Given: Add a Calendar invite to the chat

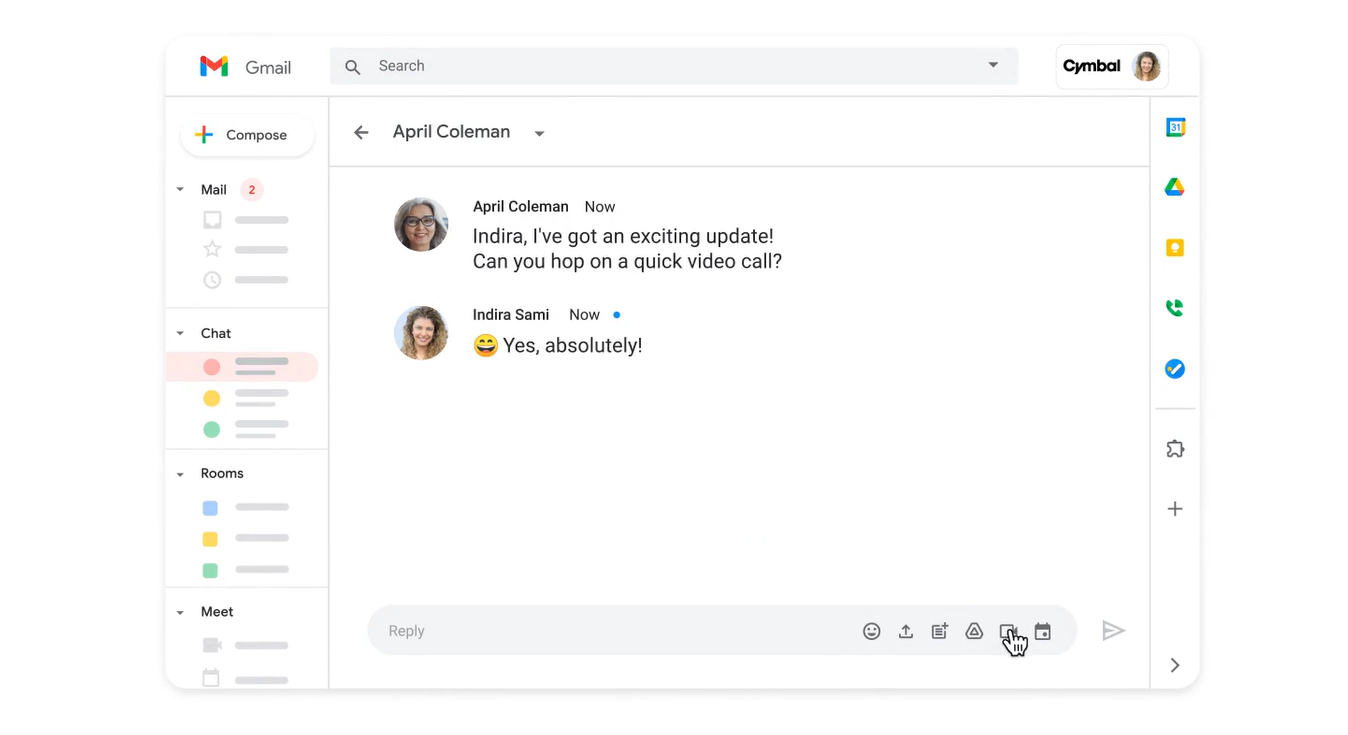Looking at the screenshot, I should pos(1042,631).
